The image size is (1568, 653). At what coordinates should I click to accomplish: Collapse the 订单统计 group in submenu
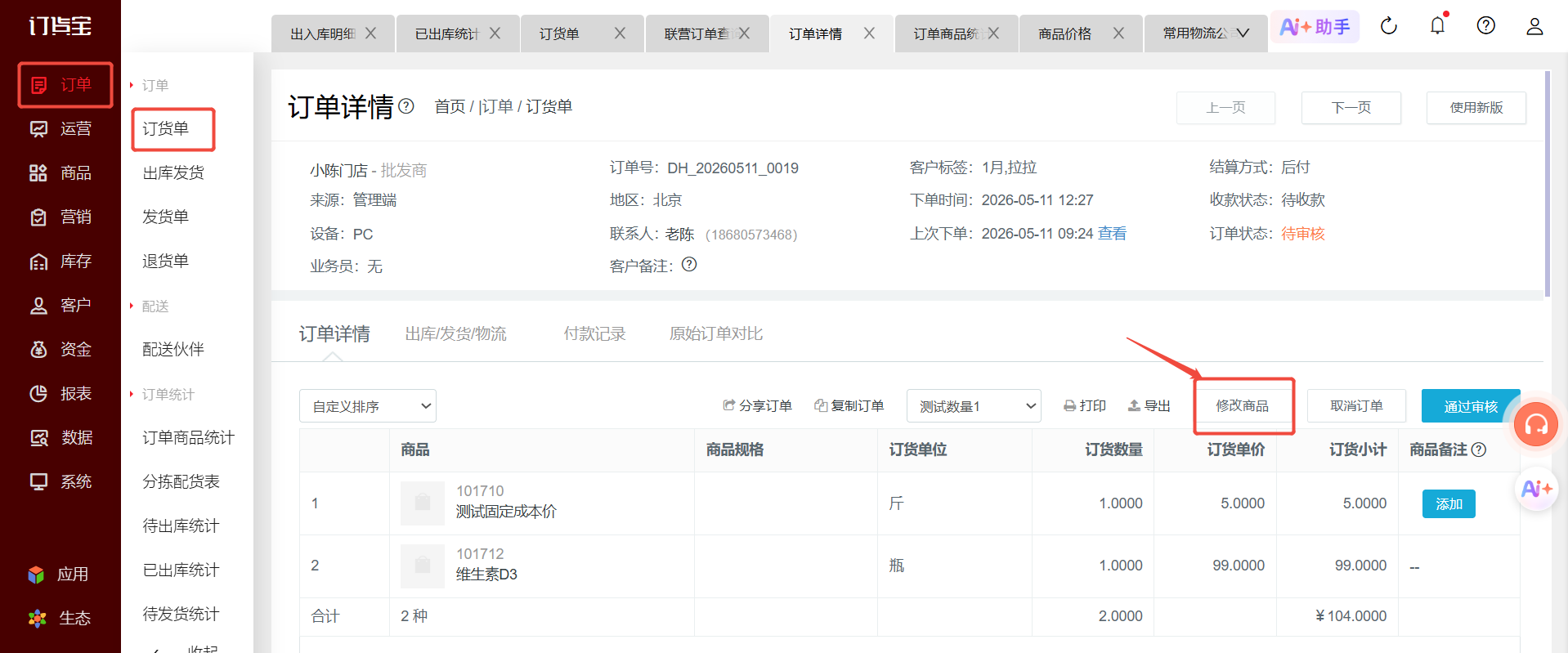[x=162, y=394]
